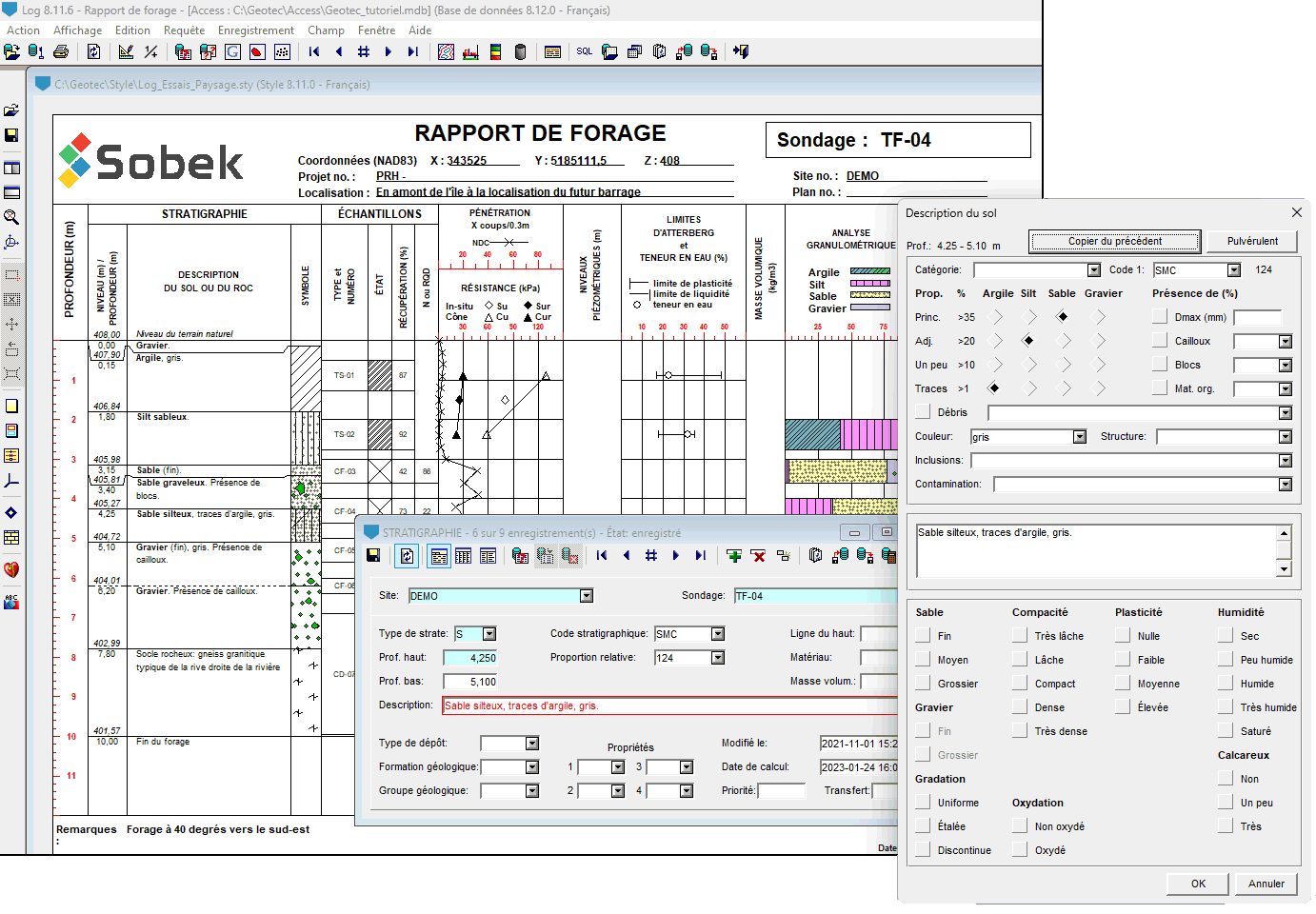Open the SQL query tool
1316x914 pixels.
(x=585, y=51)
